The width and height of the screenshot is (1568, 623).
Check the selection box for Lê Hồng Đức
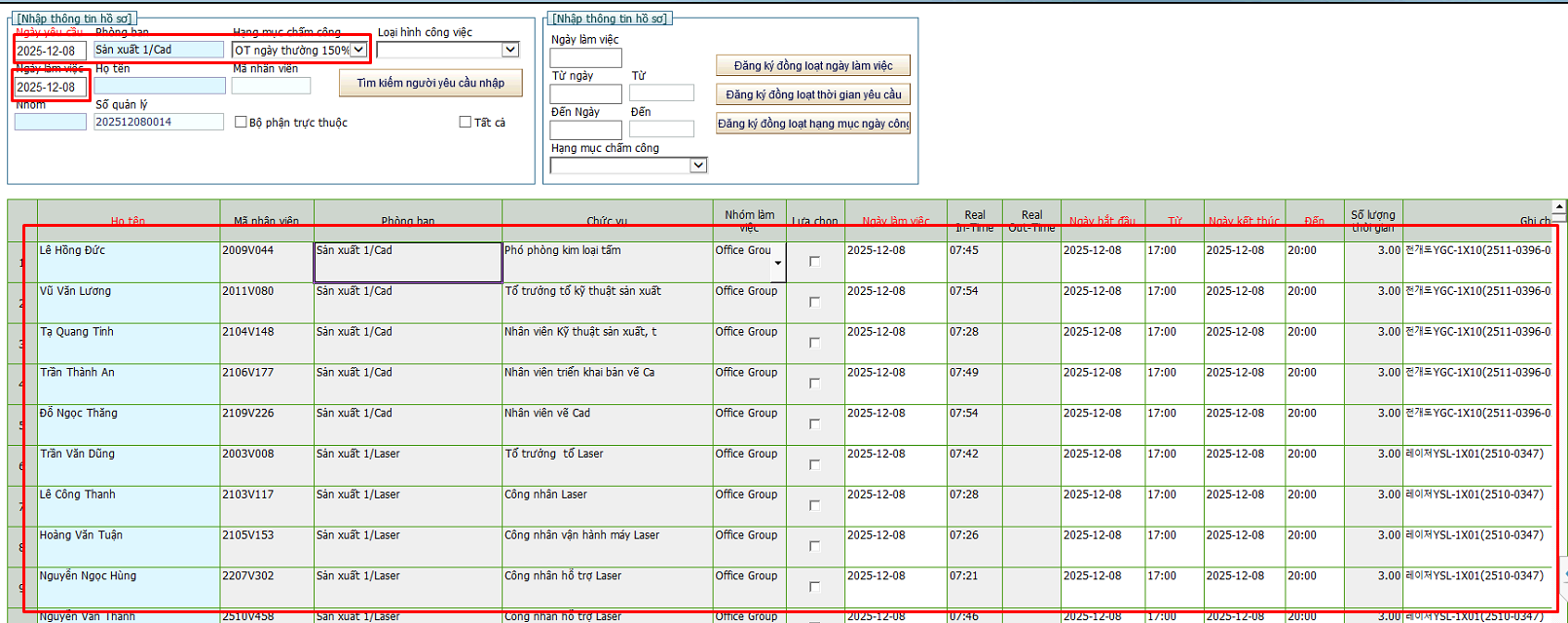814,262
